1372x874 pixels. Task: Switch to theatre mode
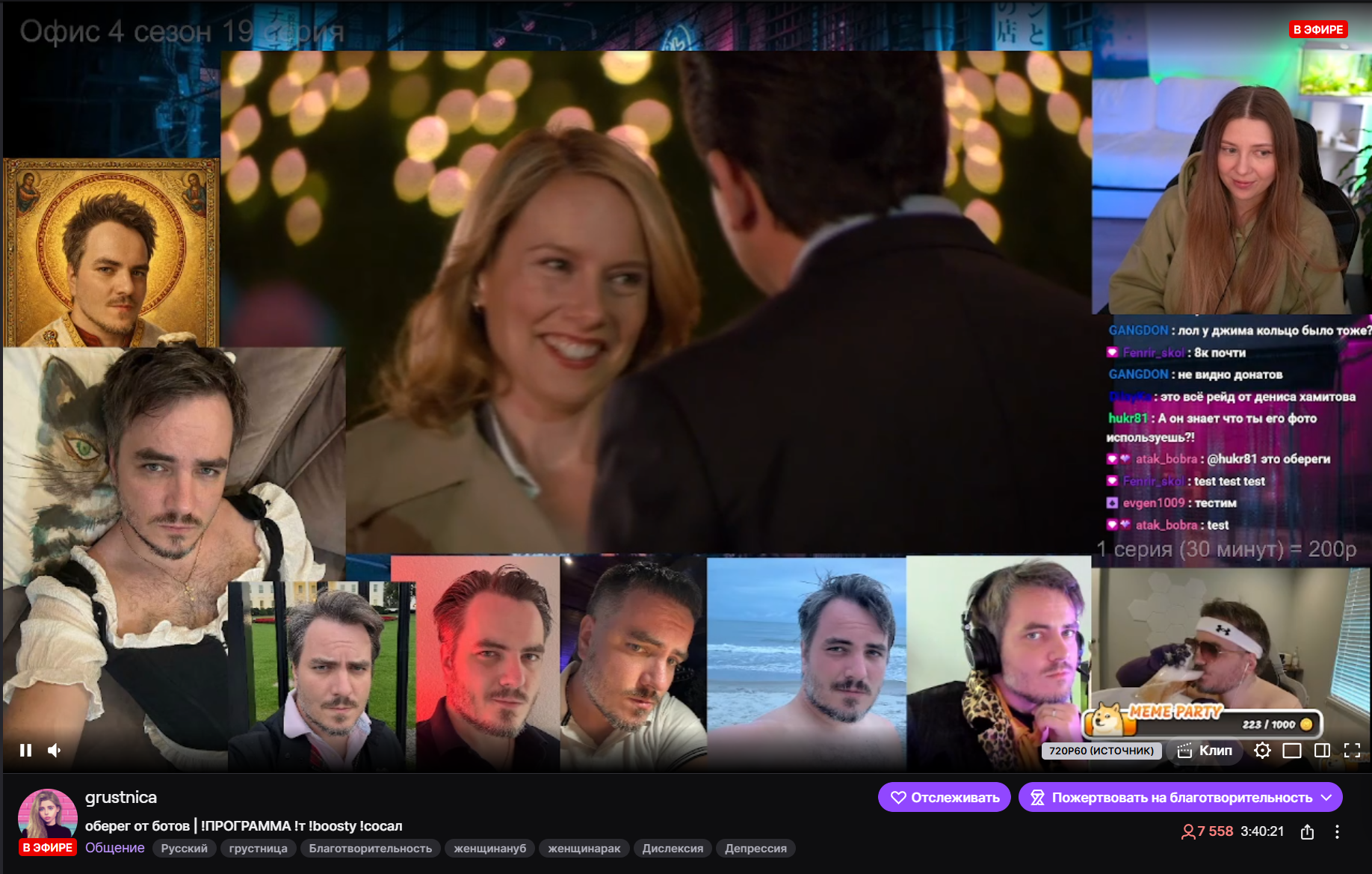(x=1292, y=750)
